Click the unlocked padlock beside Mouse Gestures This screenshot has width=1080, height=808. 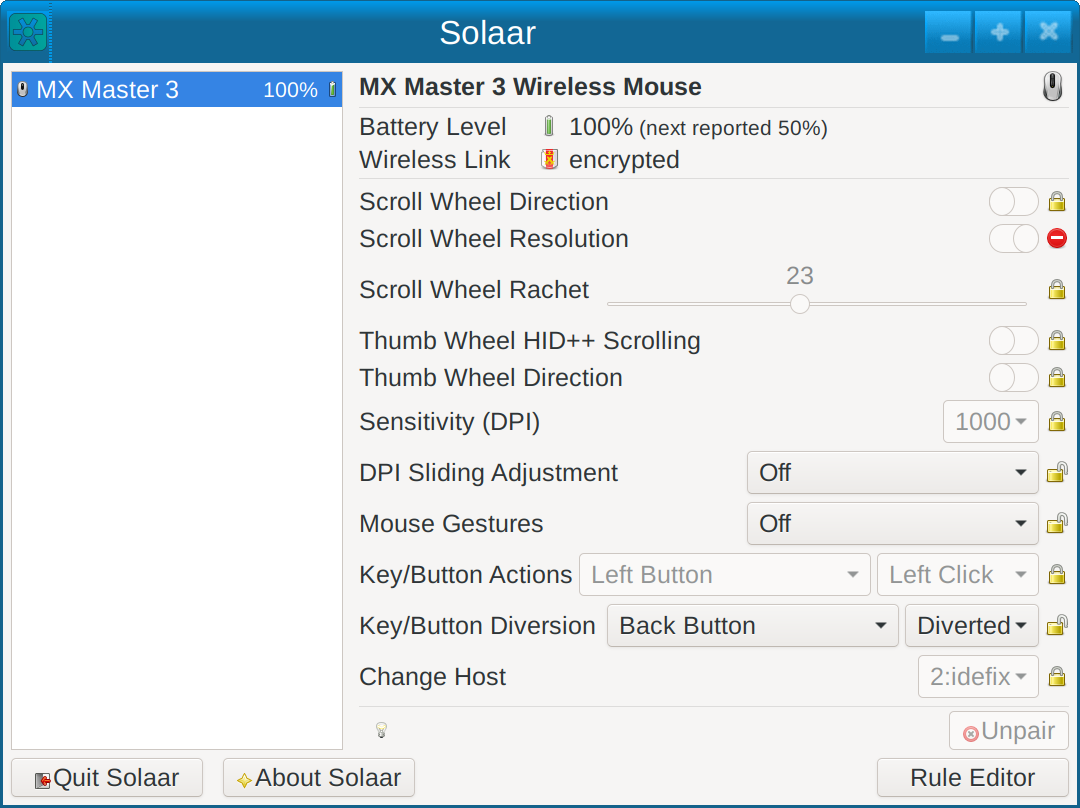click(1056, 524)
